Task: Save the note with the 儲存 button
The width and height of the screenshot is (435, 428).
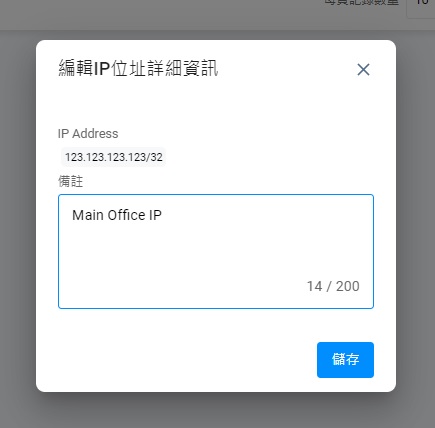Action: click(x=345, y=360)
